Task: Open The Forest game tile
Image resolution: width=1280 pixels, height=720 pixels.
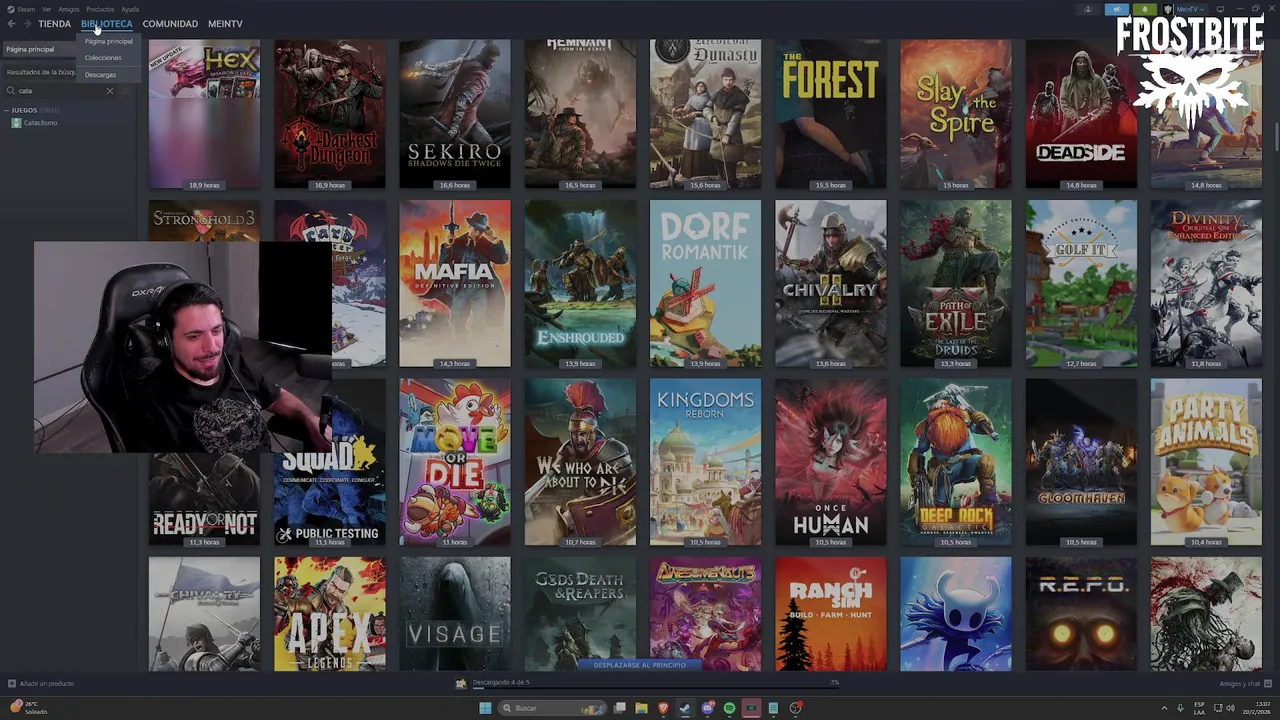Action: click(x=831, y=114)
